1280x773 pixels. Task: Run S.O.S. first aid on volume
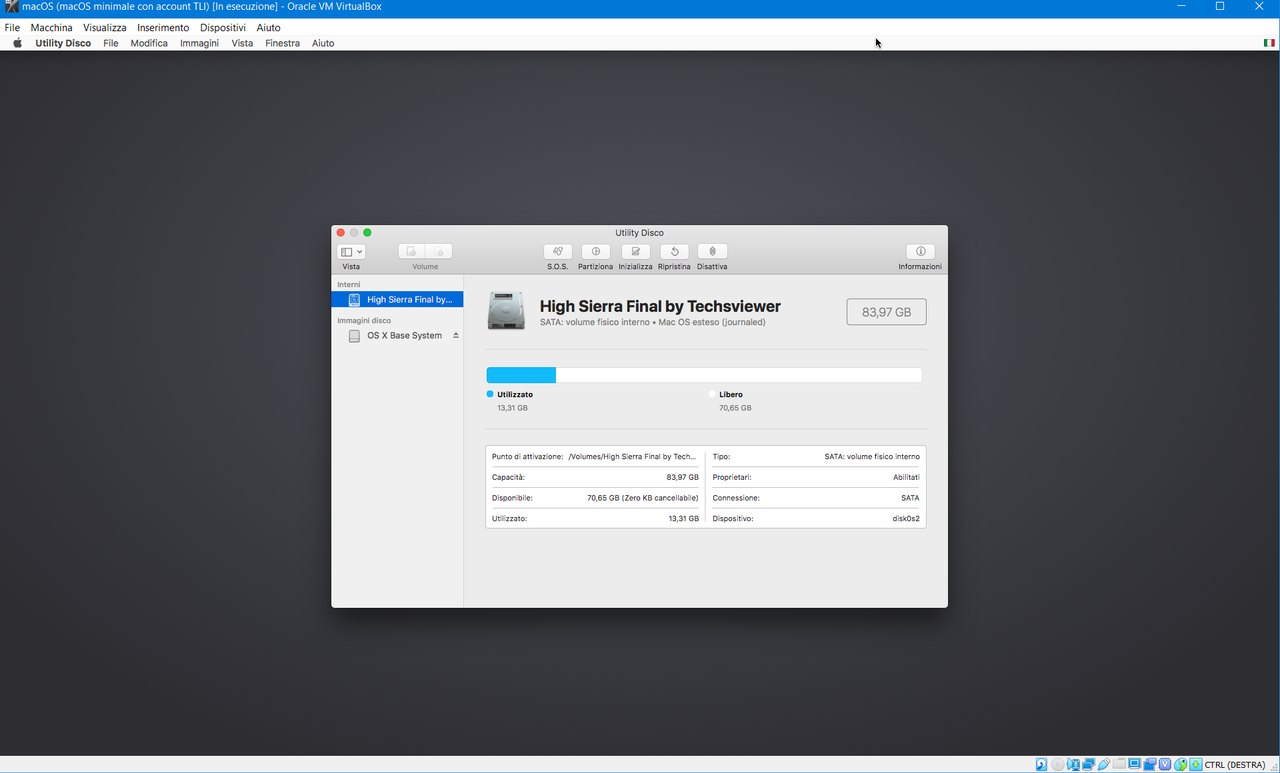point(558,252)
